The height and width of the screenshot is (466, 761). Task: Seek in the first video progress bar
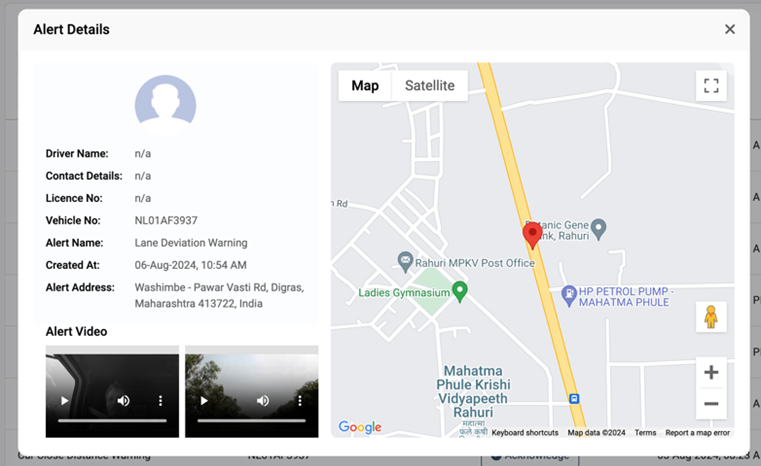point(112,421)
